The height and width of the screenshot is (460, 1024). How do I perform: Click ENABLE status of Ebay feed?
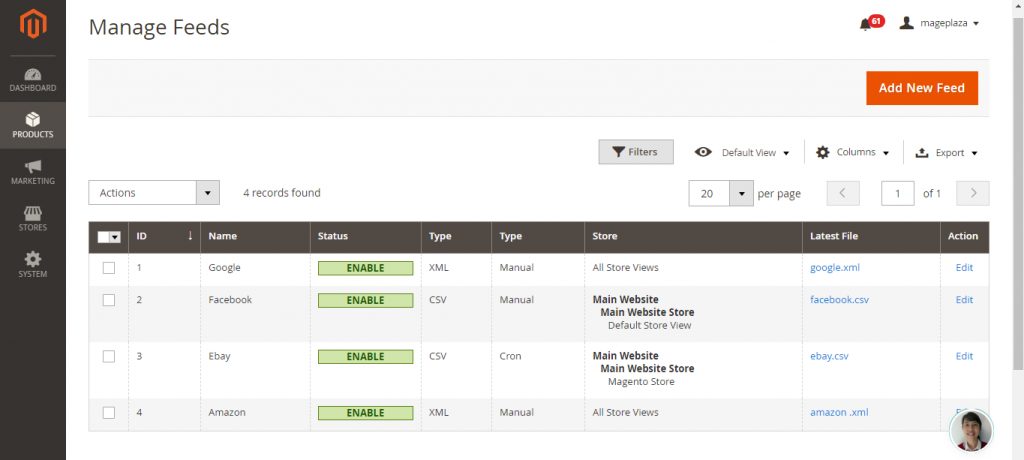click(x=366, y=357)
